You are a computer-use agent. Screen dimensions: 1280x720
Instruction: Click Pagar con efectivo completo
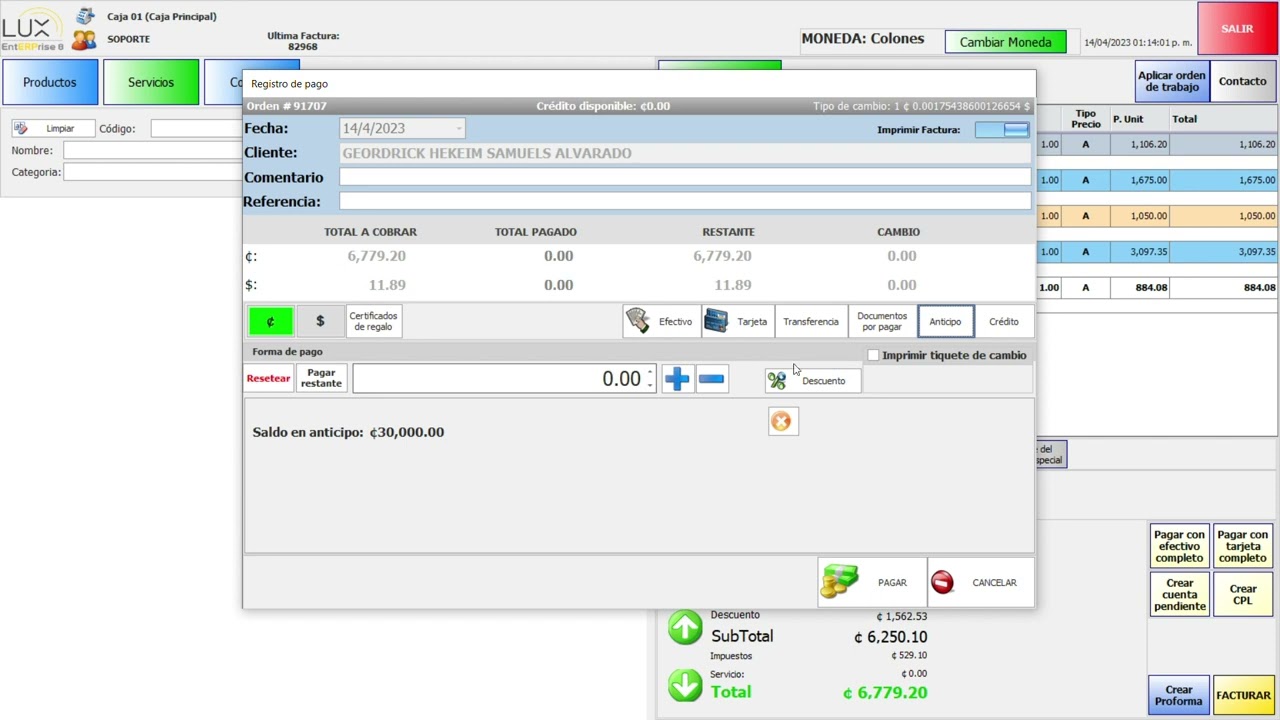point(1180,546)
